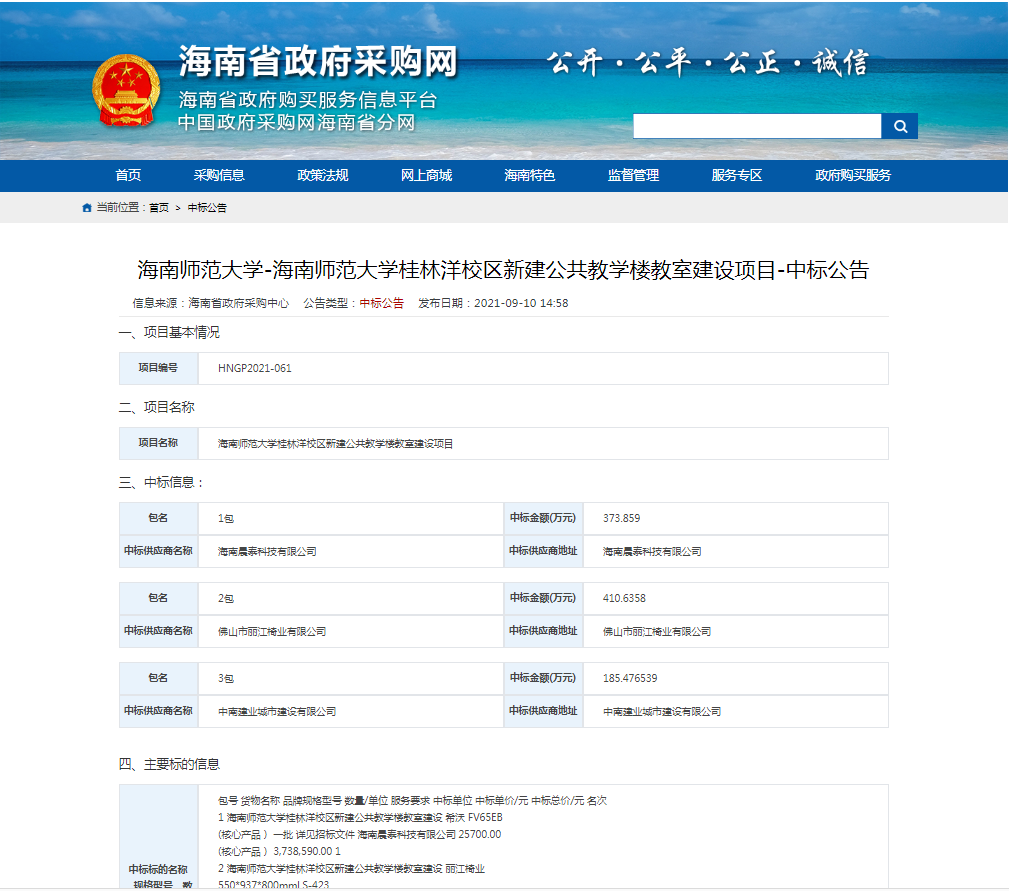Image resolution: width=1009 pixels, height=891 pixels.
Task: Open the 海南特色 navigation menu
Action: (530, 176)
